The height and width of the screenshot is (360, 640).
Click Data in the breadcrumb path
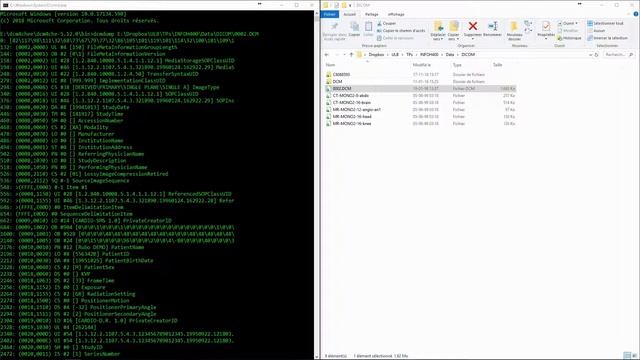[x=450, y=55]
